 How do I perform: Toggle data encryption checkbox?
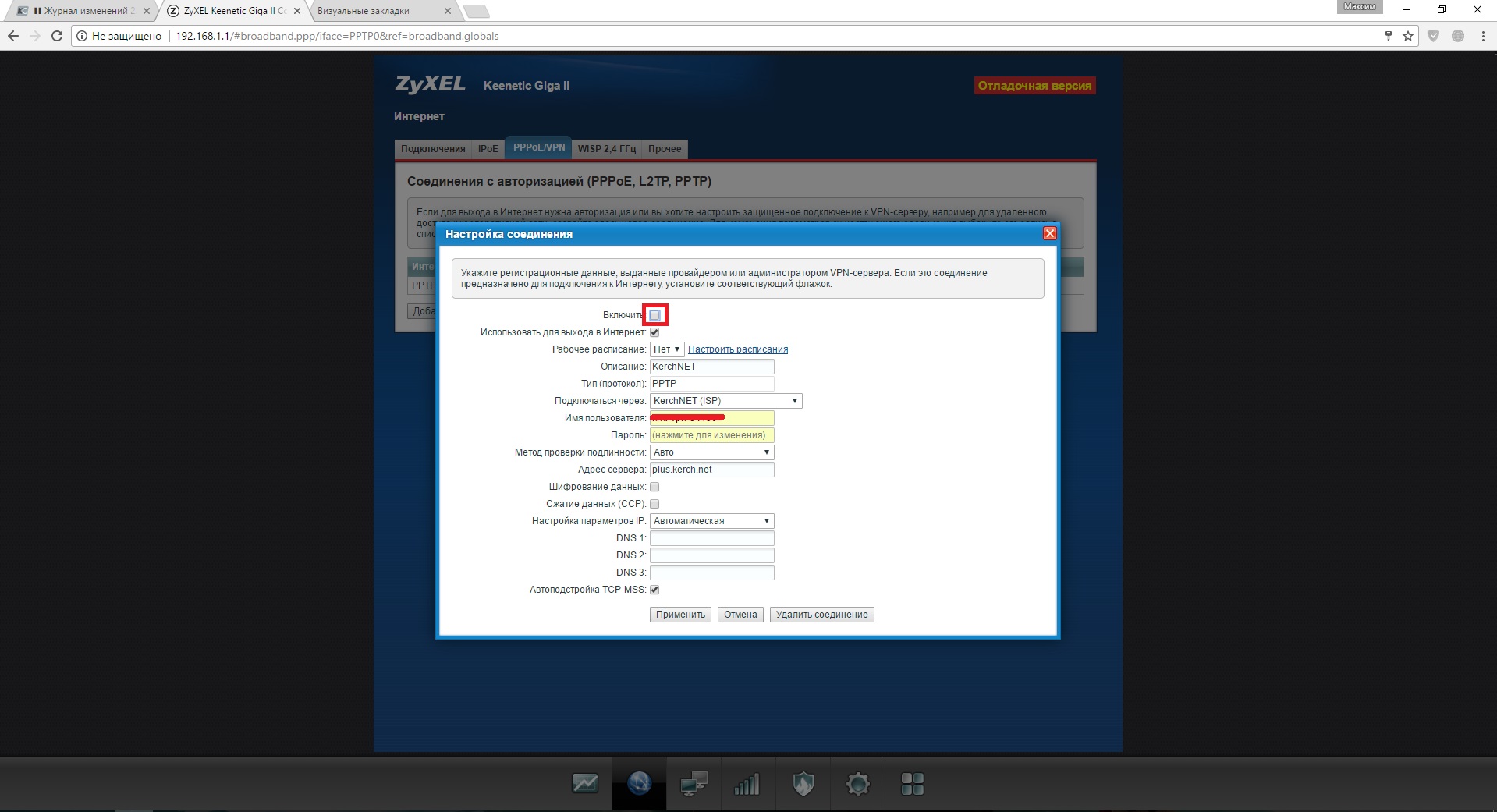click(x=654, y=487)
